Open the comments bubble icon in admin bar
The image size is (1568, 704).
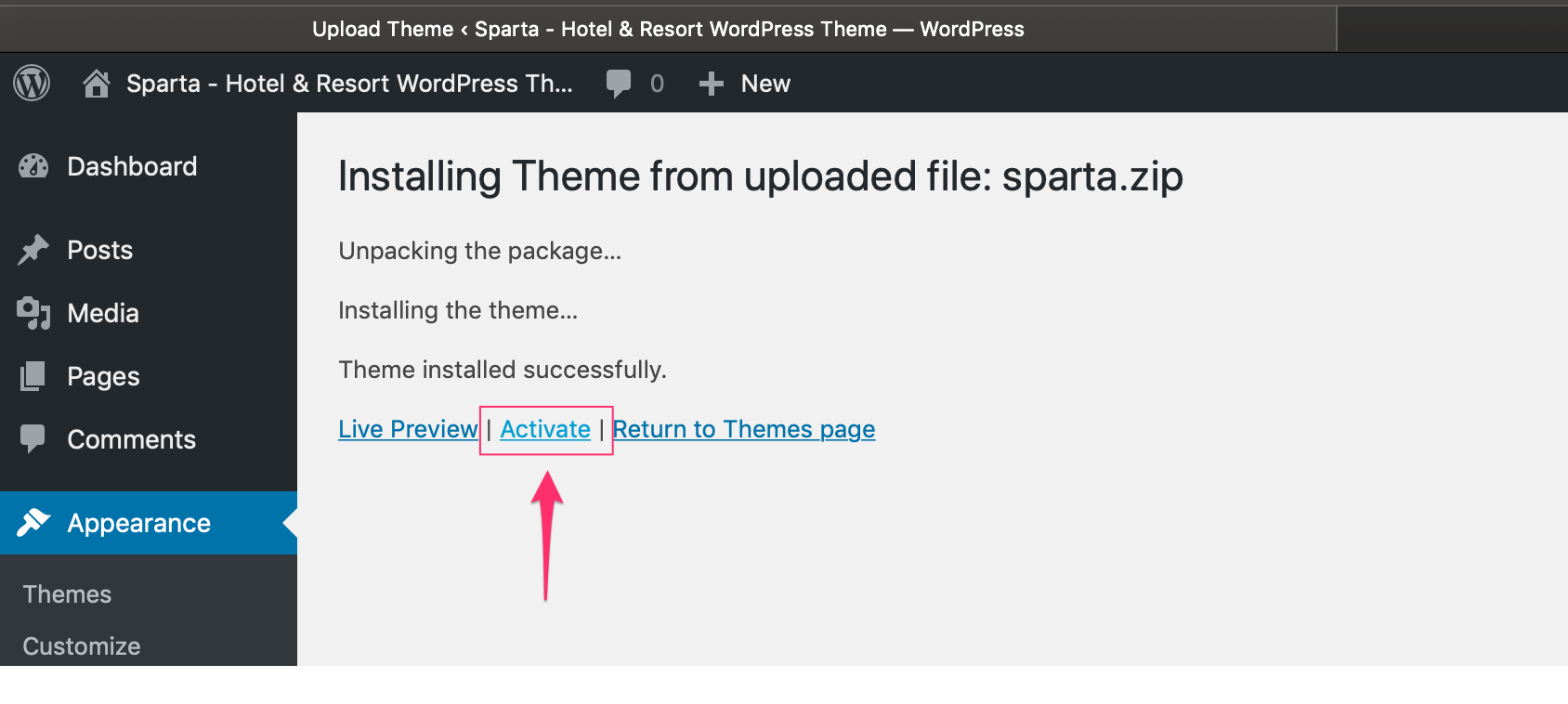pyautogui.click(x=619, y=84)
